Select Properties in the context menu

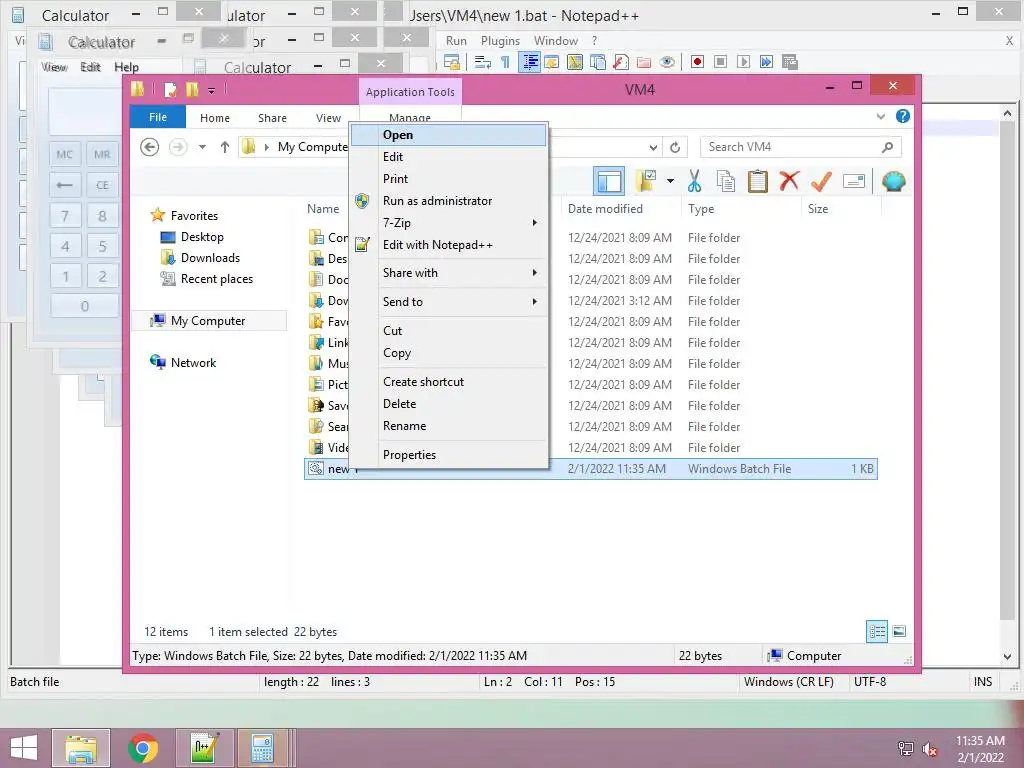tap(449, 455)
